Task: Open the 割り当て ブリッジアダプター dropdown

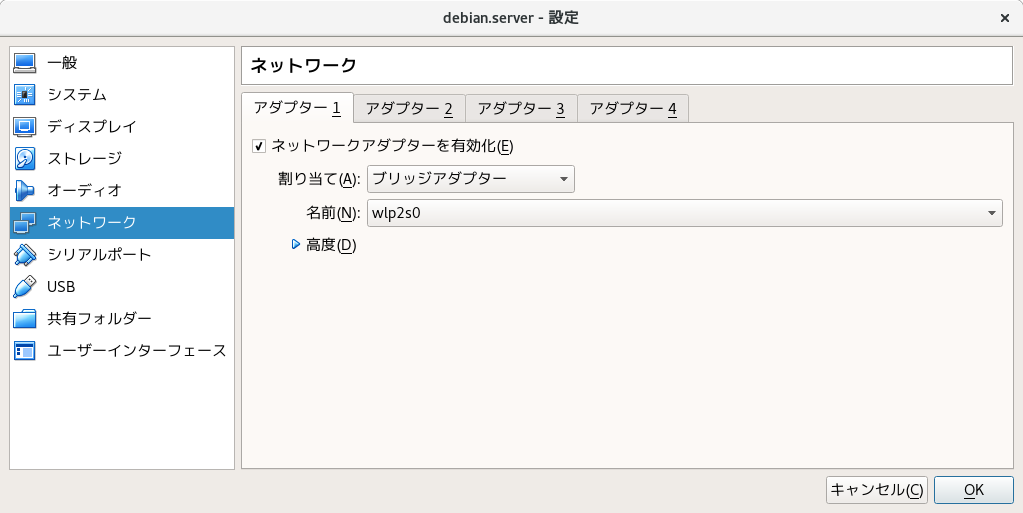Action: pos(470,179)
